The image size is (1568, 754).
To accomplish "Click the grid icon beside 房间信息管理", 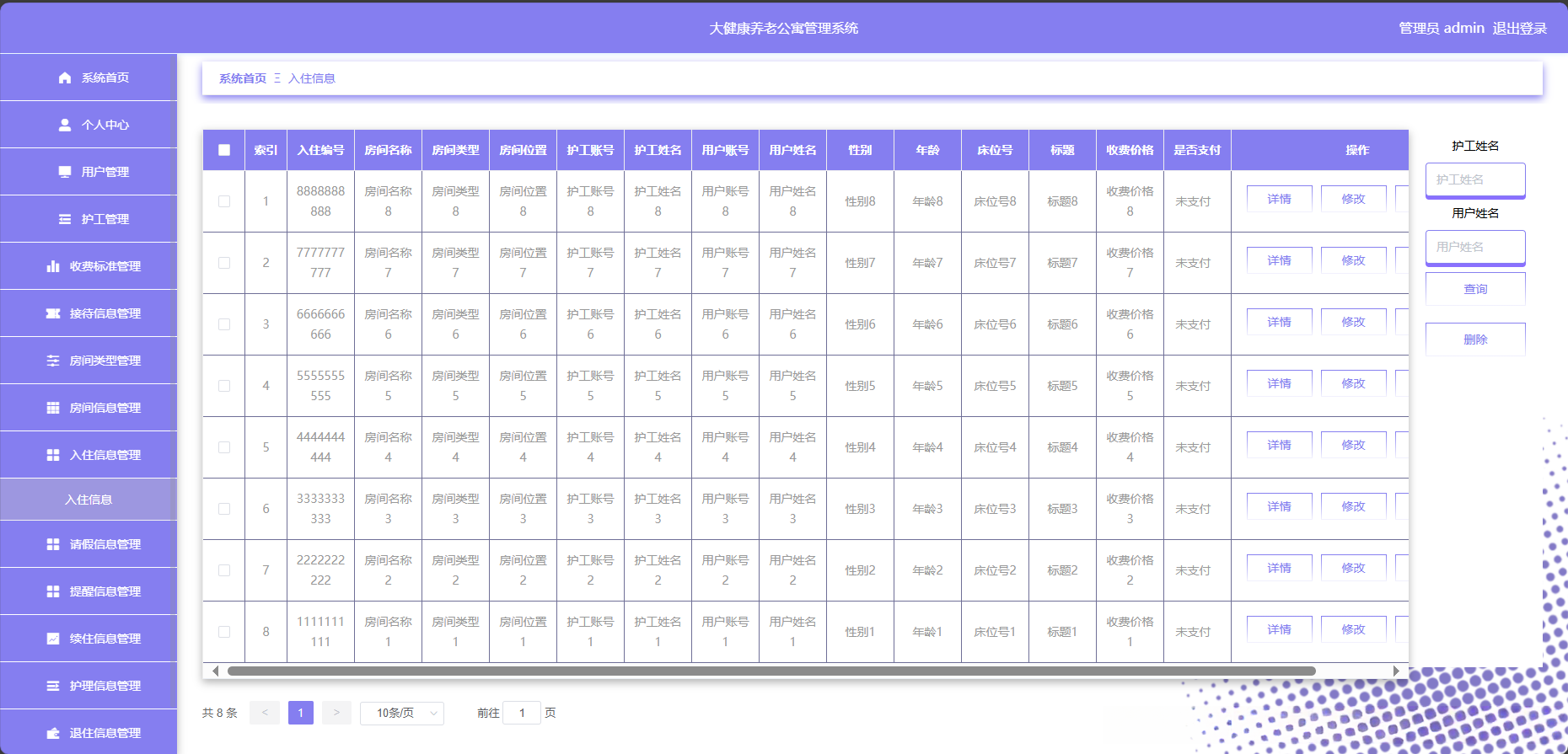I will (53, 408).
